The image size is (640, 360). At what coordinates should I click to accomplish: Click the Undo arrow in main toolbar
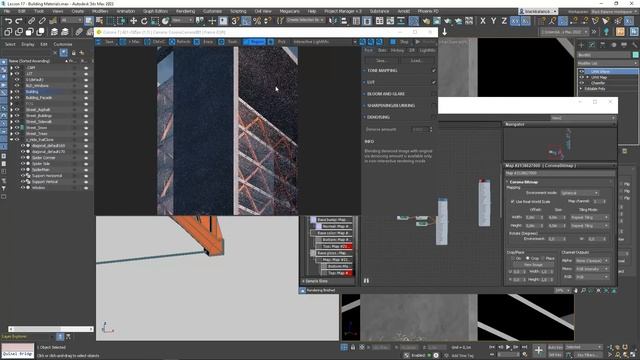click(8, 21)
